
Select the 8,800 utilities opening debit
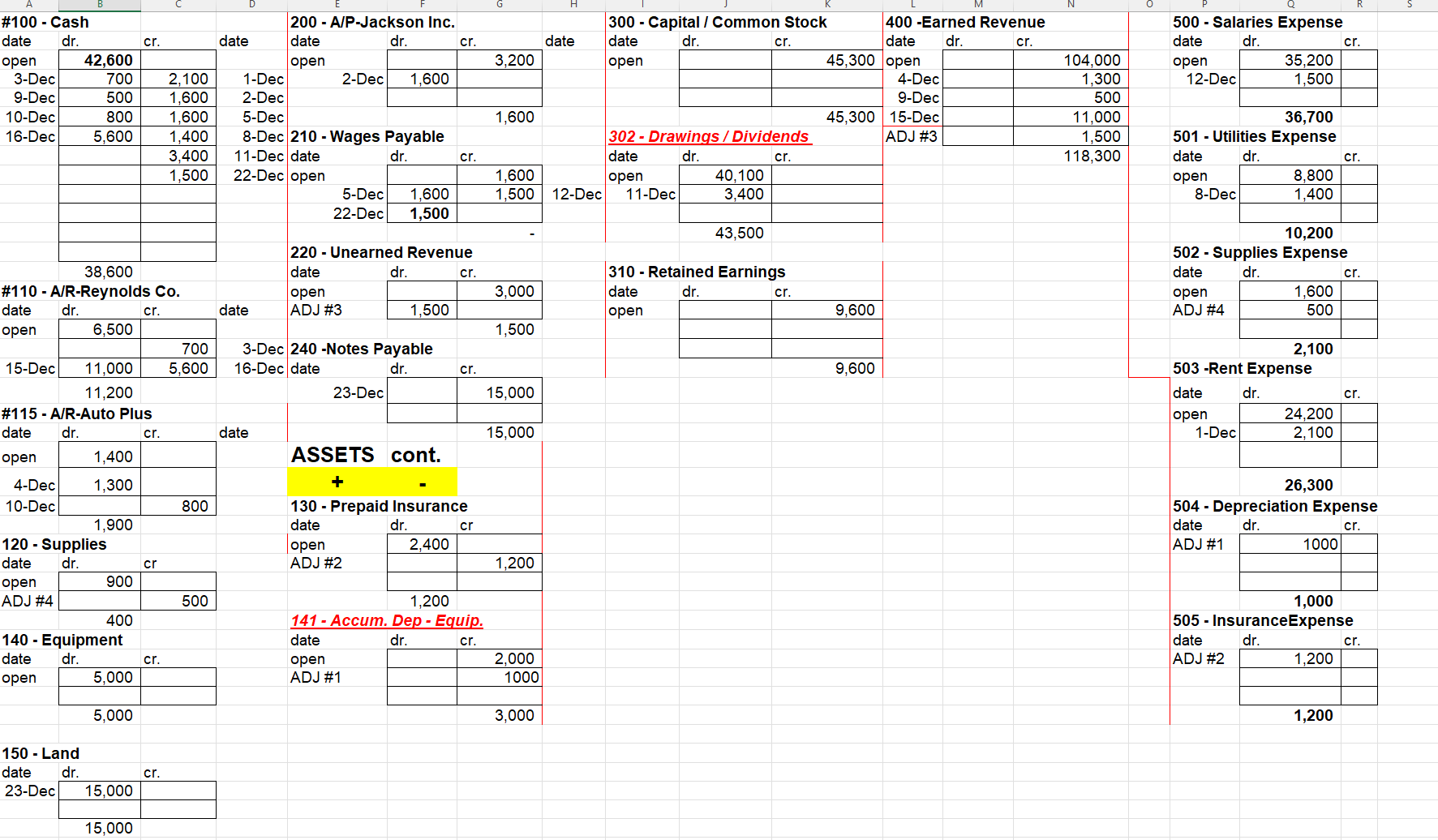tap(1290, 175)
